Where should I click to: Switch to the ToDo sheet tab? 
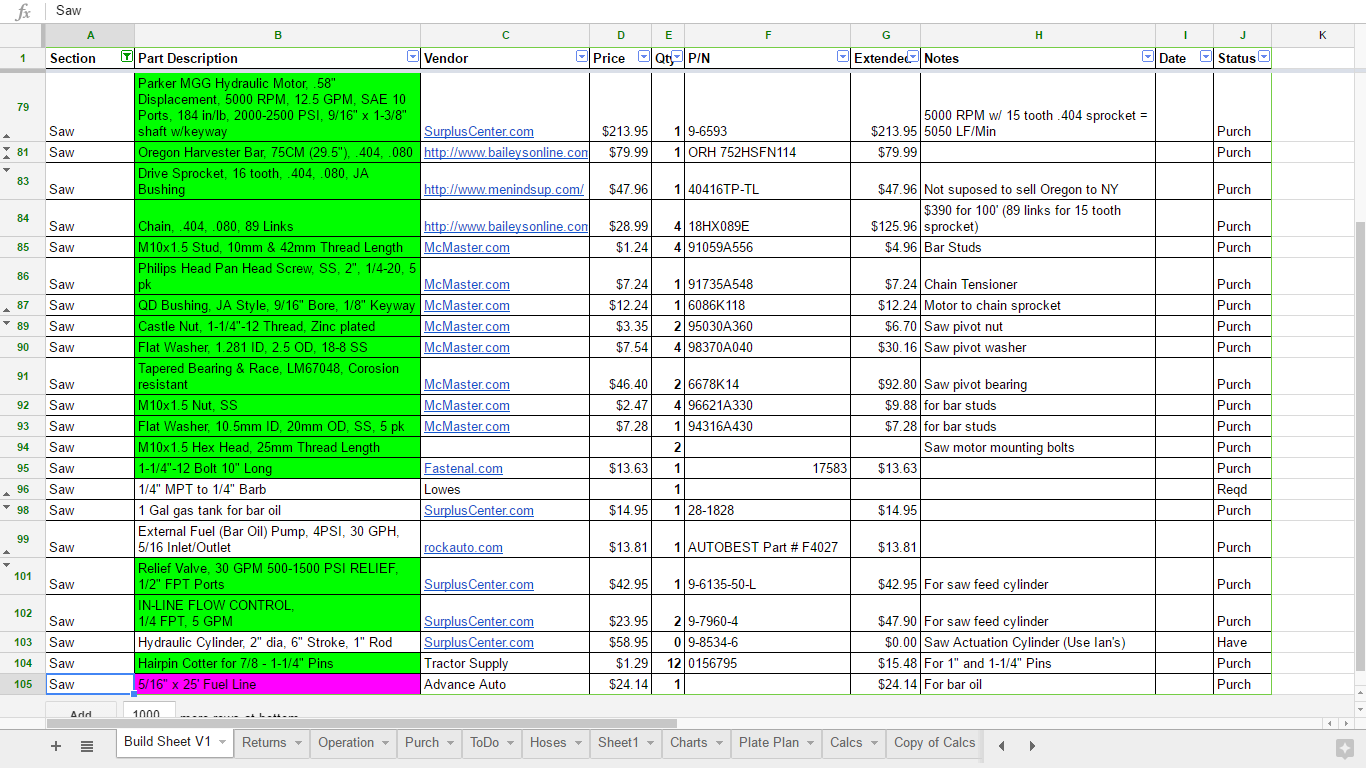point(485,743)
